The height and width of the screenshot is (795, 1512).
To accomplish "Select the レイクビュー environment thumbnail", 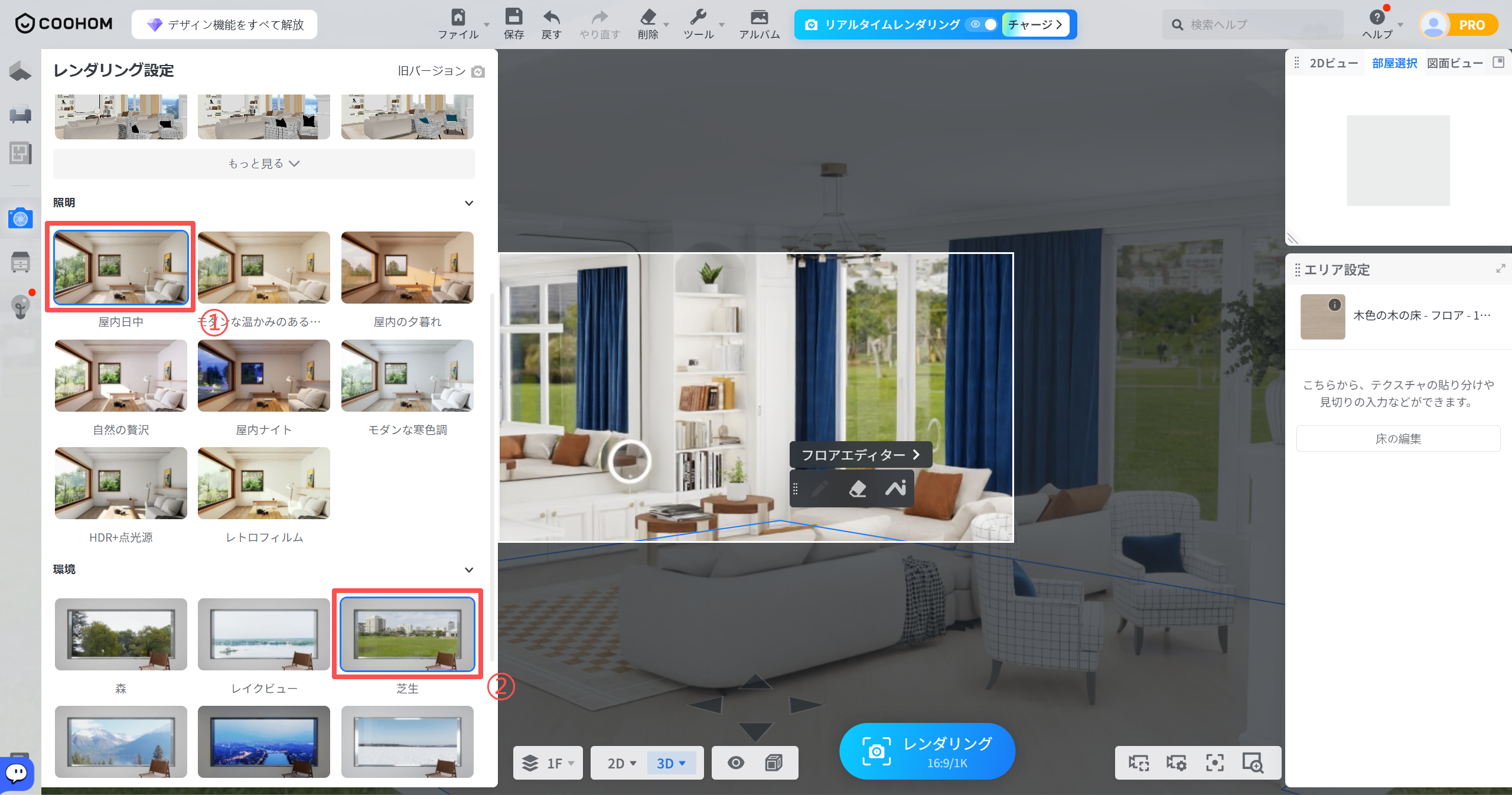I will pos(264,634).
